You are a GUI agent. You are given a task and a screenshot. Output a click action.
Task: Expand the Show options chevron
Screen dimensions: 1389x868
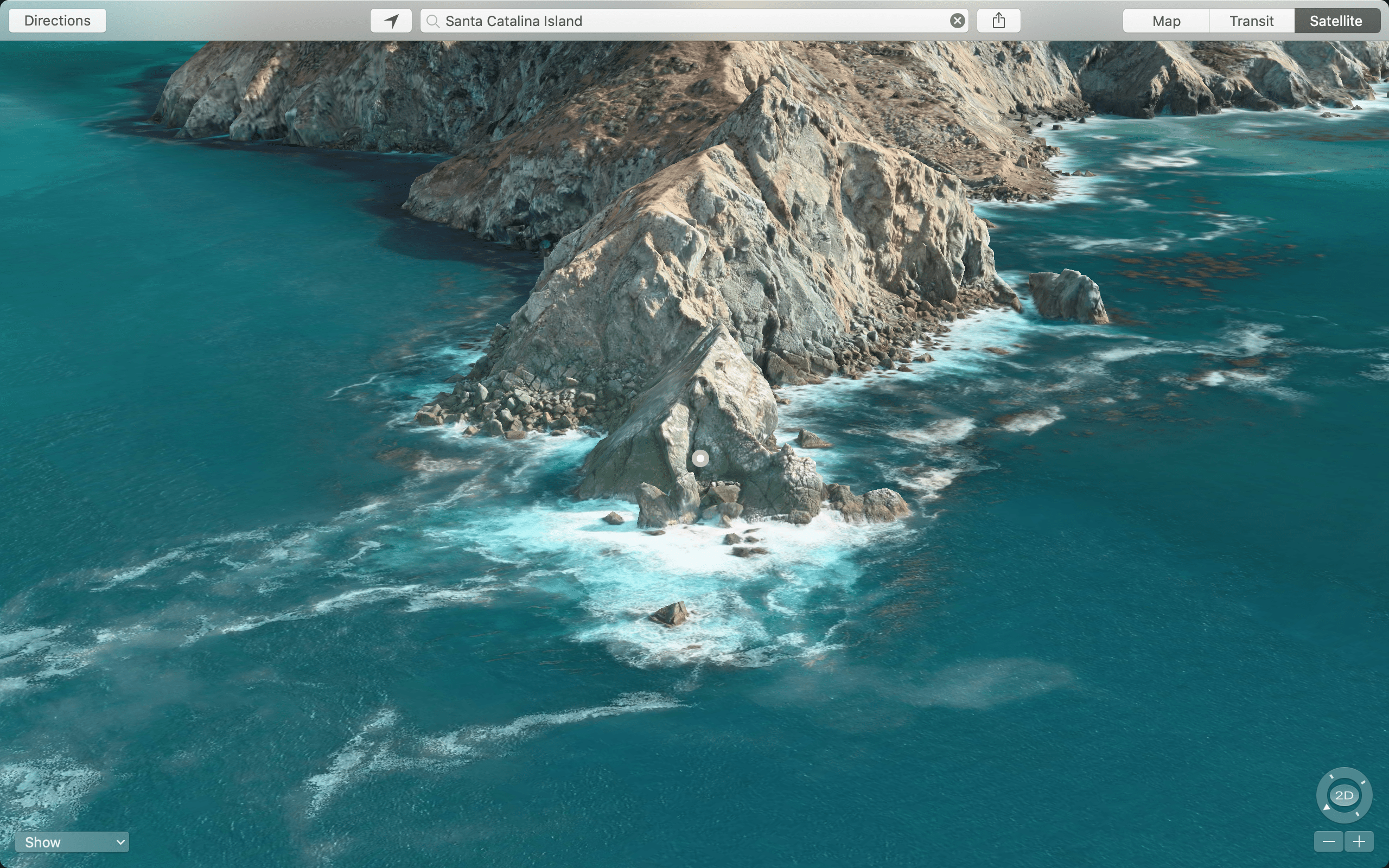click(x=120, y=842)
